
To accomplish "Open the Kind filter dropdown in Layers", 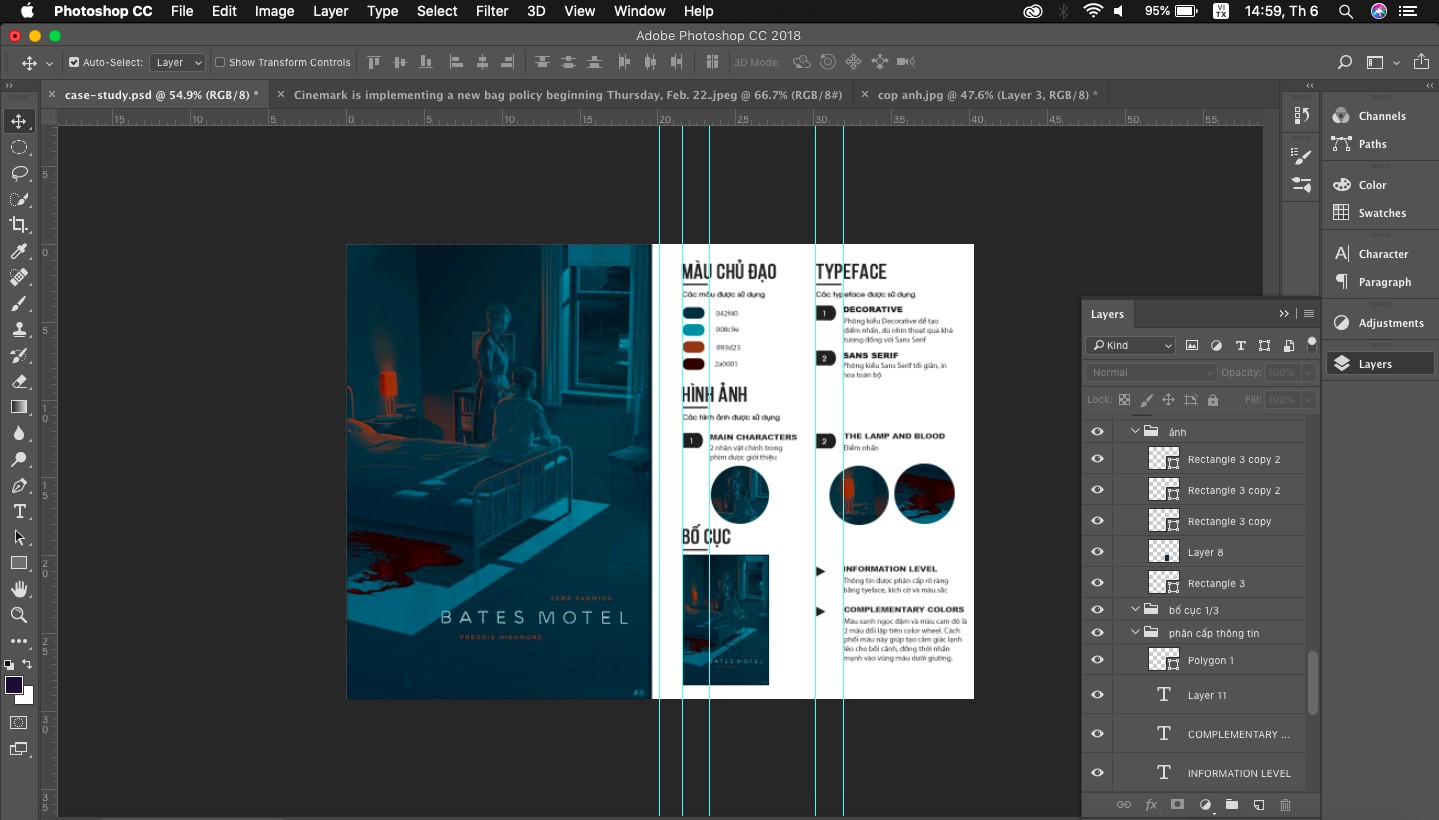I will pyautogui.click(x=1130, y=345).
